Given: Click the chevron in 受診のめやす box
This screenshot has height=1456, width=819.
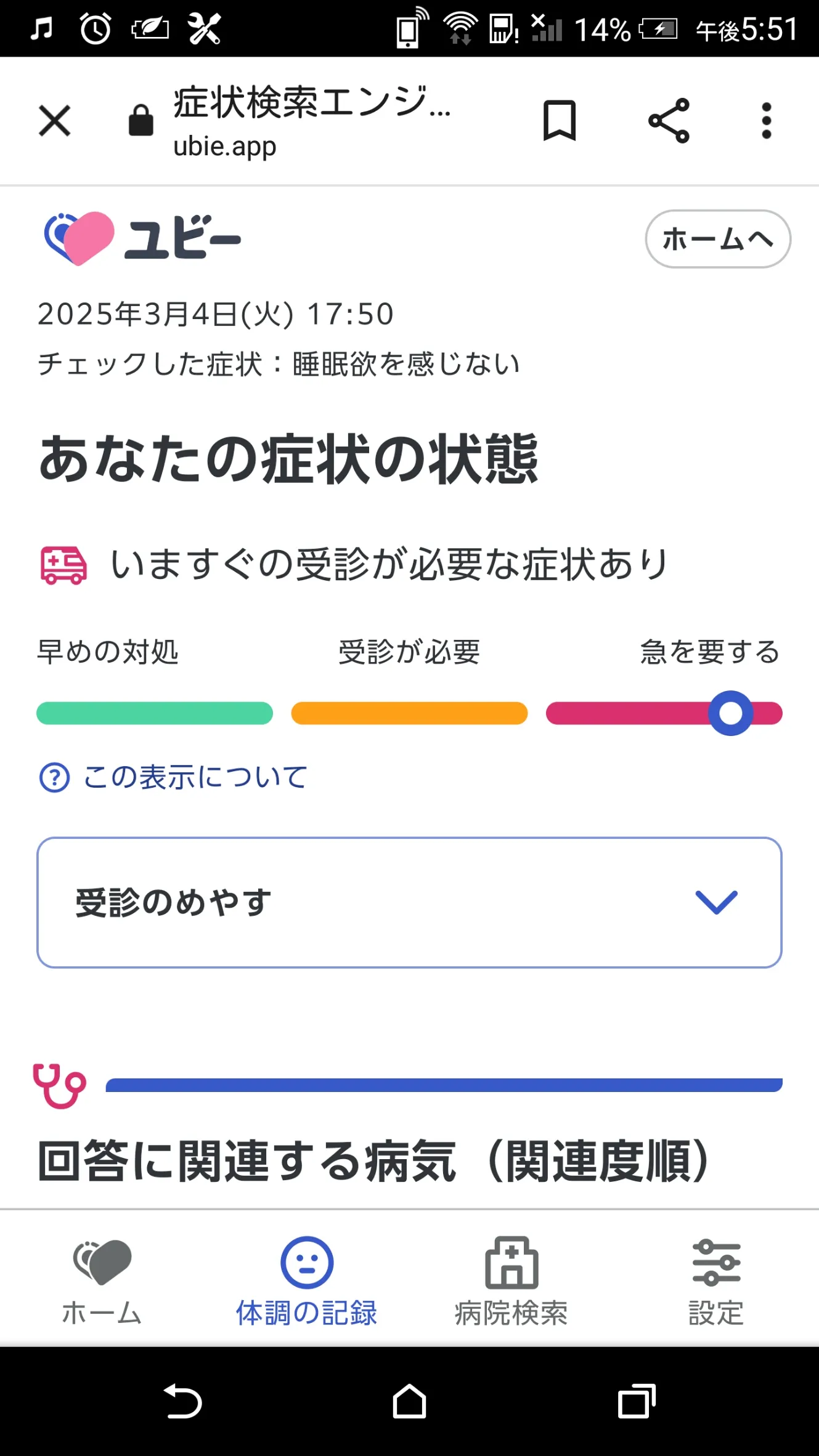Looking at the screenshot, I should pos(716,902).
